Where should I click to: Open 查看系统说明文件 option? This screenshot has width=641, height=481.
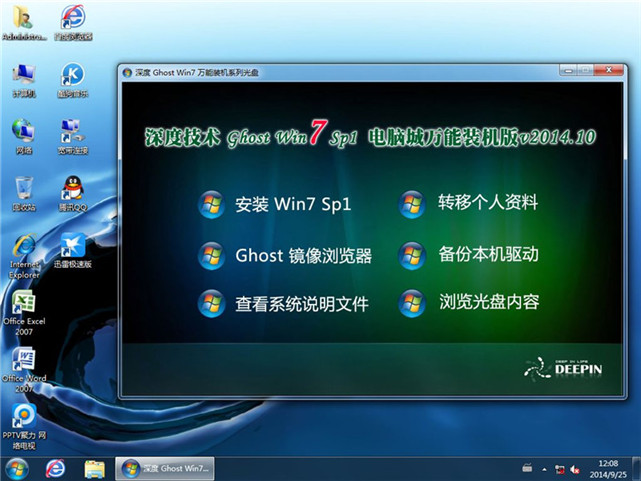tap(302, 304)
